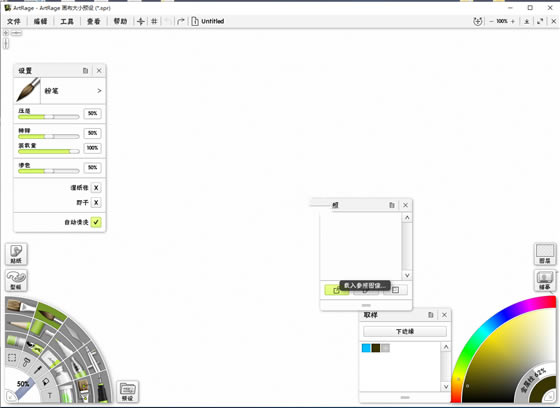
Task: Open the 帮助 menu
Action: pyautogui.click(x=120, y=21)
